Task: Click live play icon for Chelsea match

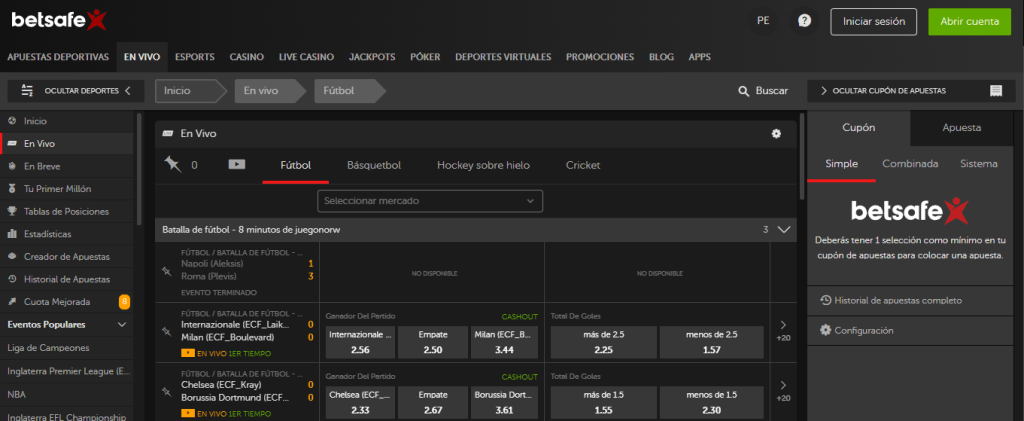Action: click(188, 413)
